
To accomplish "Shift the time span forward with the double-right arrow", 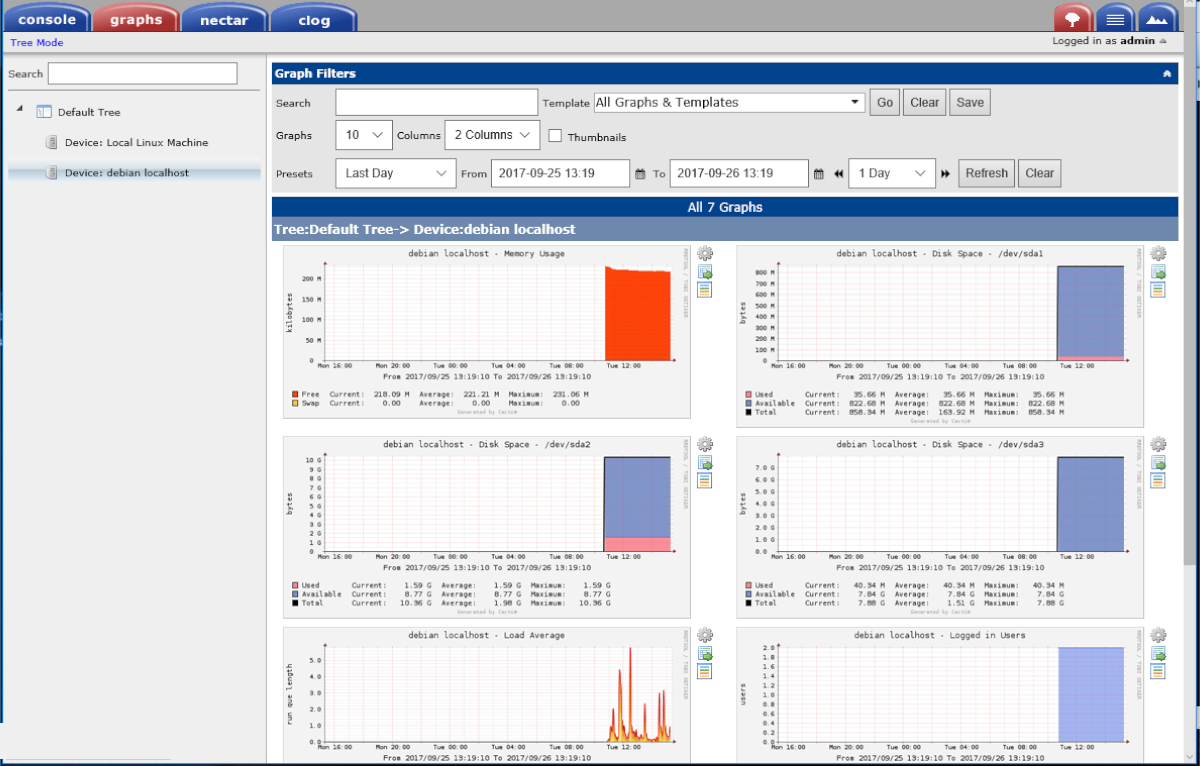I will pyautogui.click(x=945, y=174).
